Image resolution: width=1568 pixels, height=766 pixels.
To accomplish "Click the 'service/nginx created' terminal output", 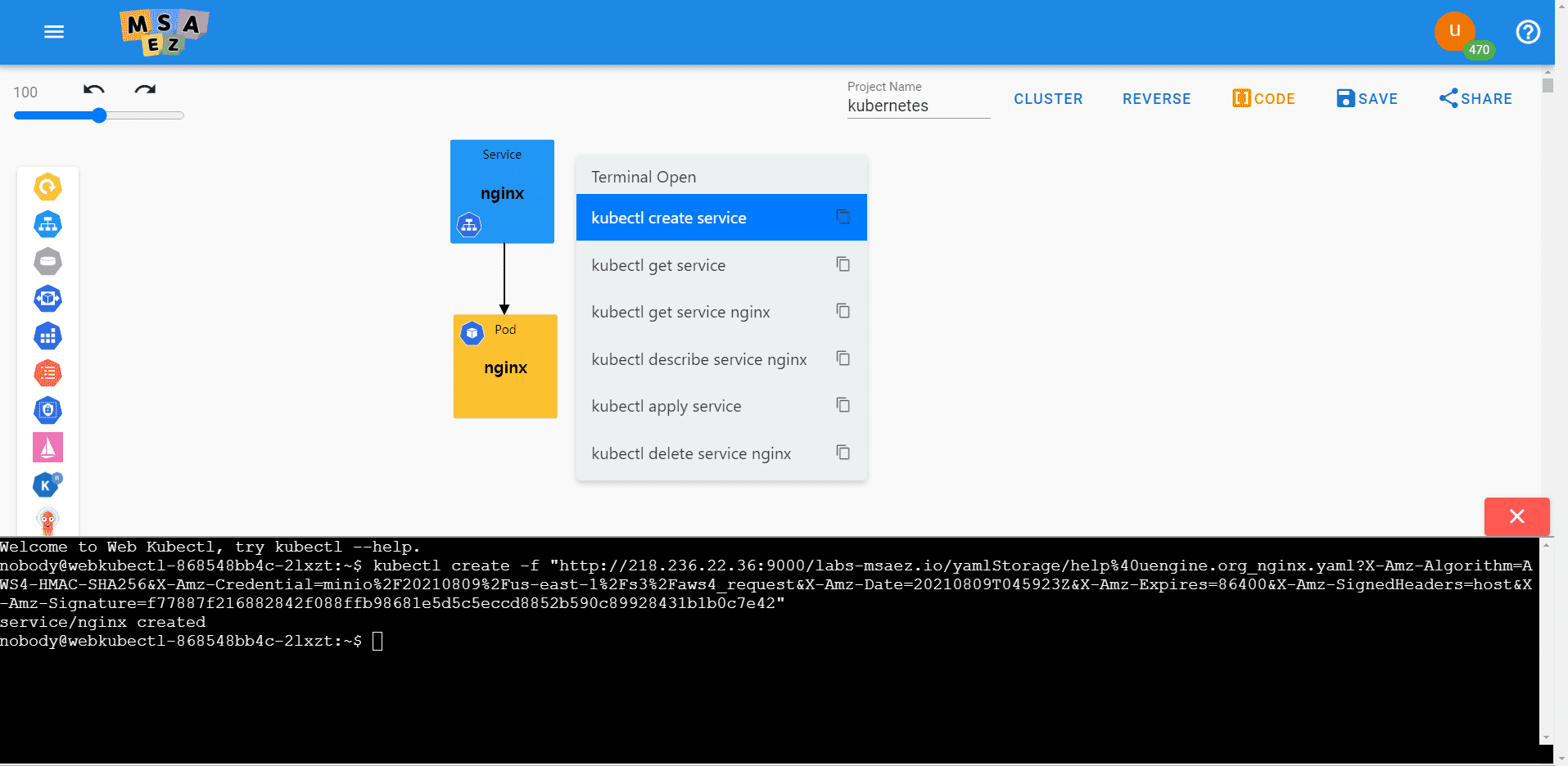I will coord(102,622).
